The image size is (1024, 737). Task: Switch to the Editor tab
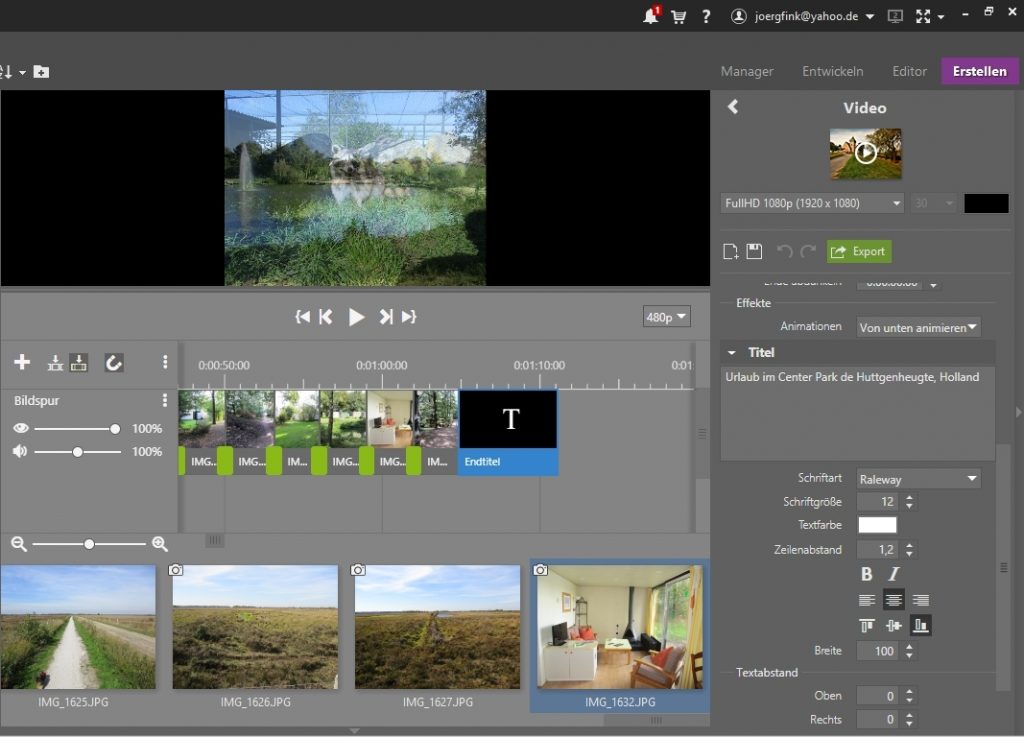pyautogui.click(x=910, y=71)
